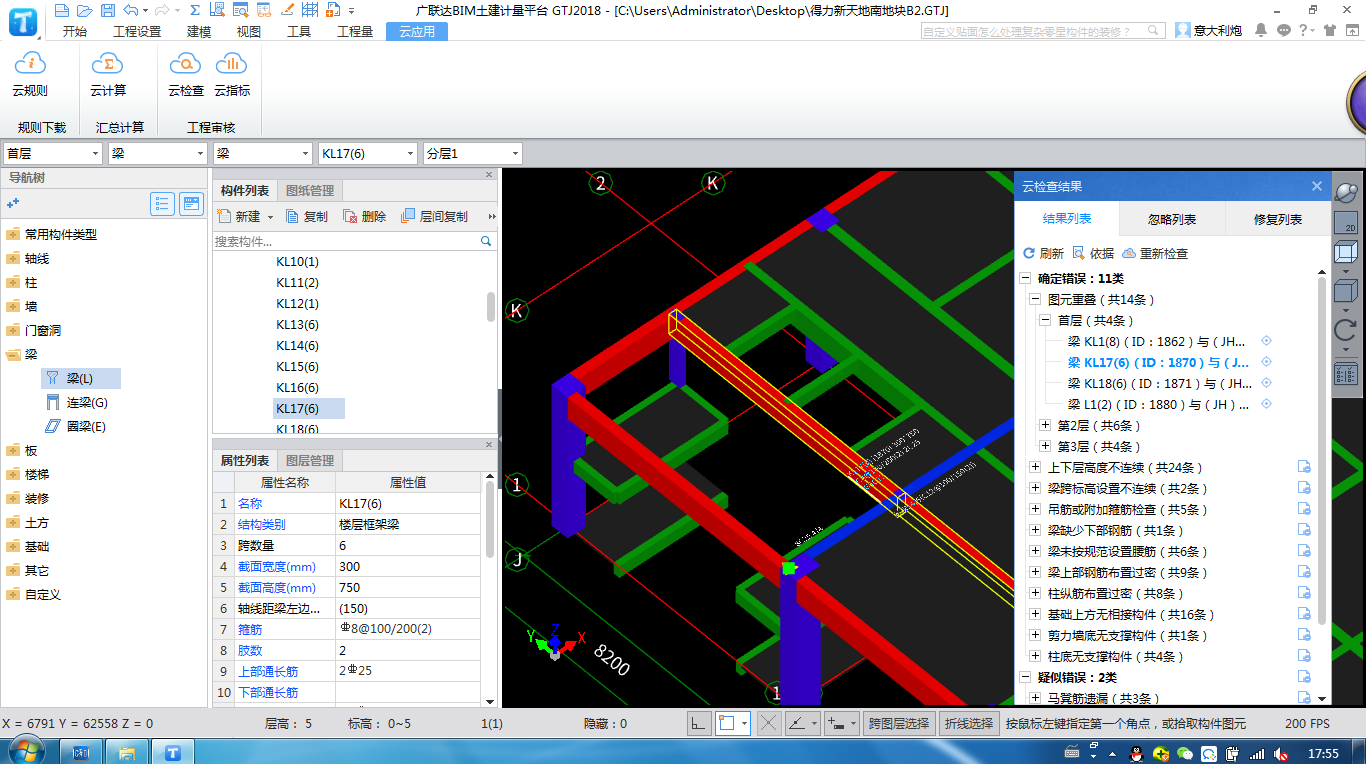This screenshot has width=1366, height=764.
Task: Expand 柱底无支撑构件 (共4条) node
Action: point(1035,656)
